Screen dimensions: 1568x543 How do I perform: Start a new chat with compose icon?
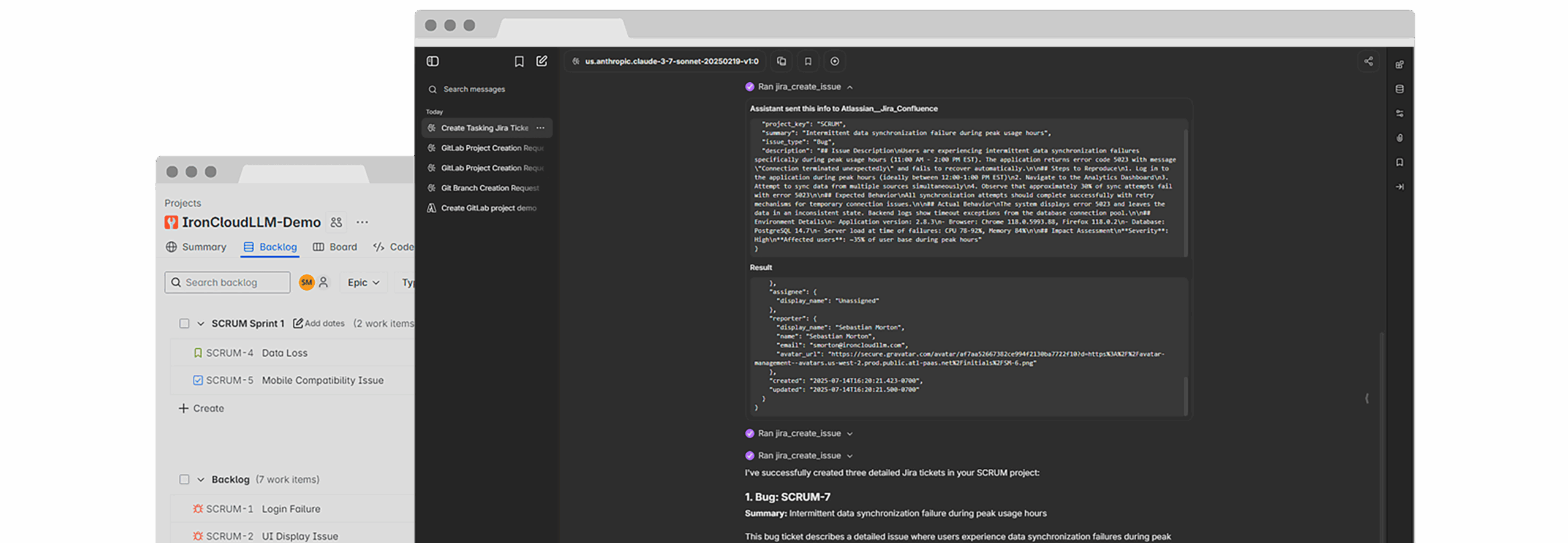click(541, 61)
